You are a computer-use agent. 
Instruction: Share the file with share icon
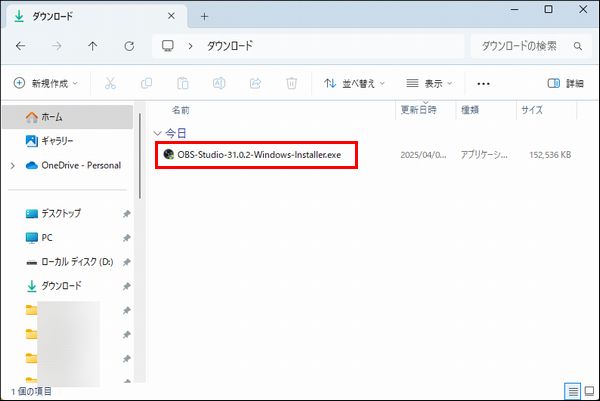pyautogui.click(x=255, y=83)
